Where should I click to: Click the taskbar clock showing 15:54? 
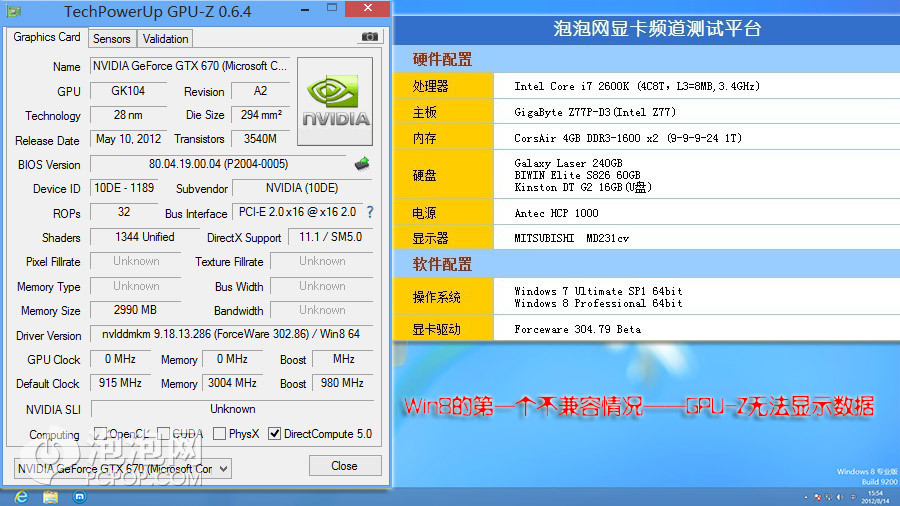click(874, 496)
